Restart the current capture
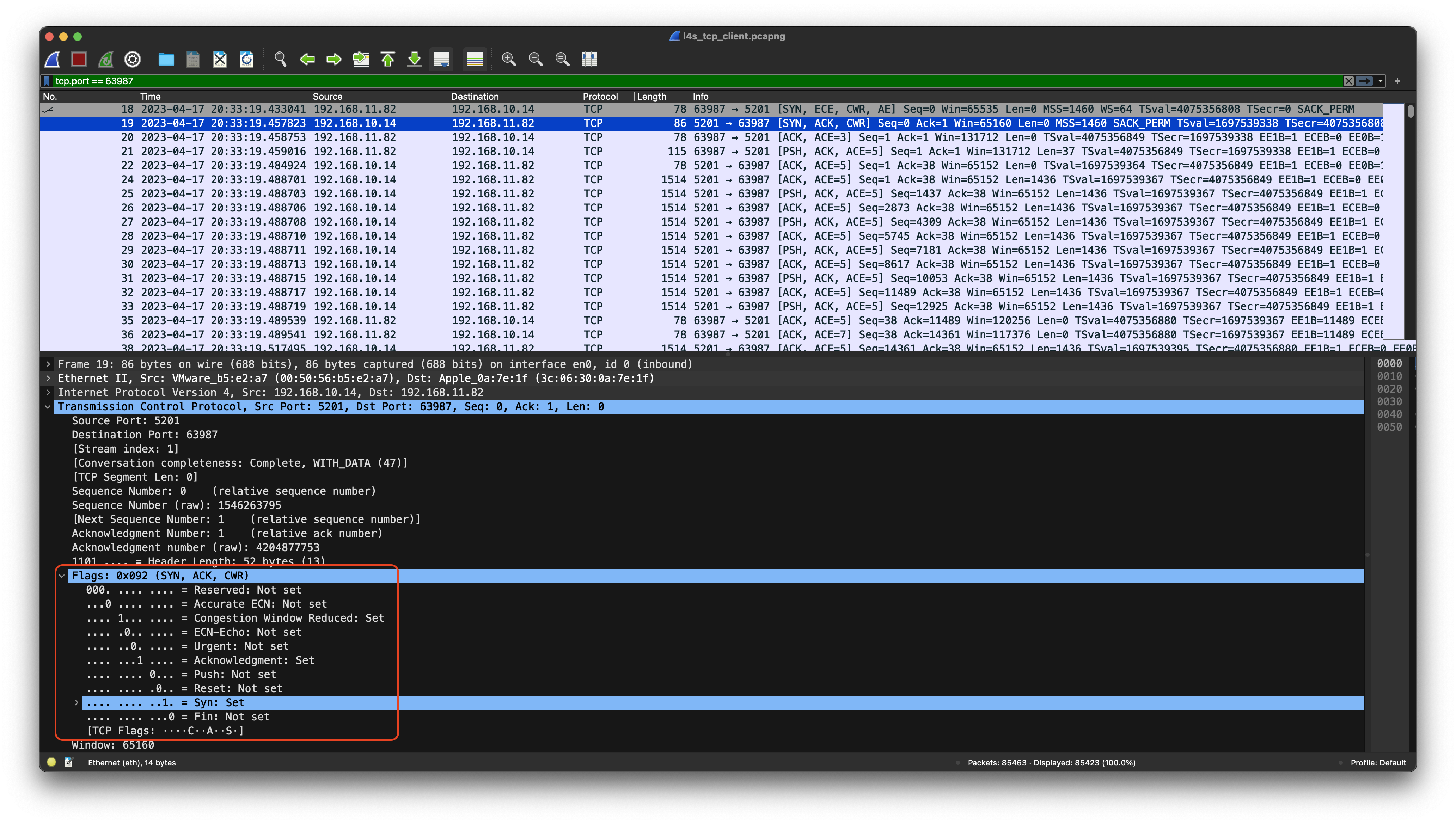The width and height of the screenshot is (1456, 824). coord(106,59)
